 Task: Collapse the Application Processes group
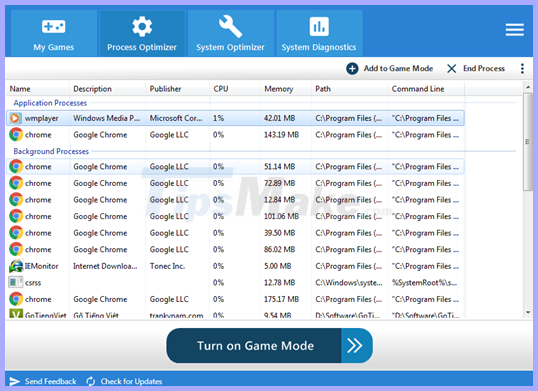click(50, 103)
